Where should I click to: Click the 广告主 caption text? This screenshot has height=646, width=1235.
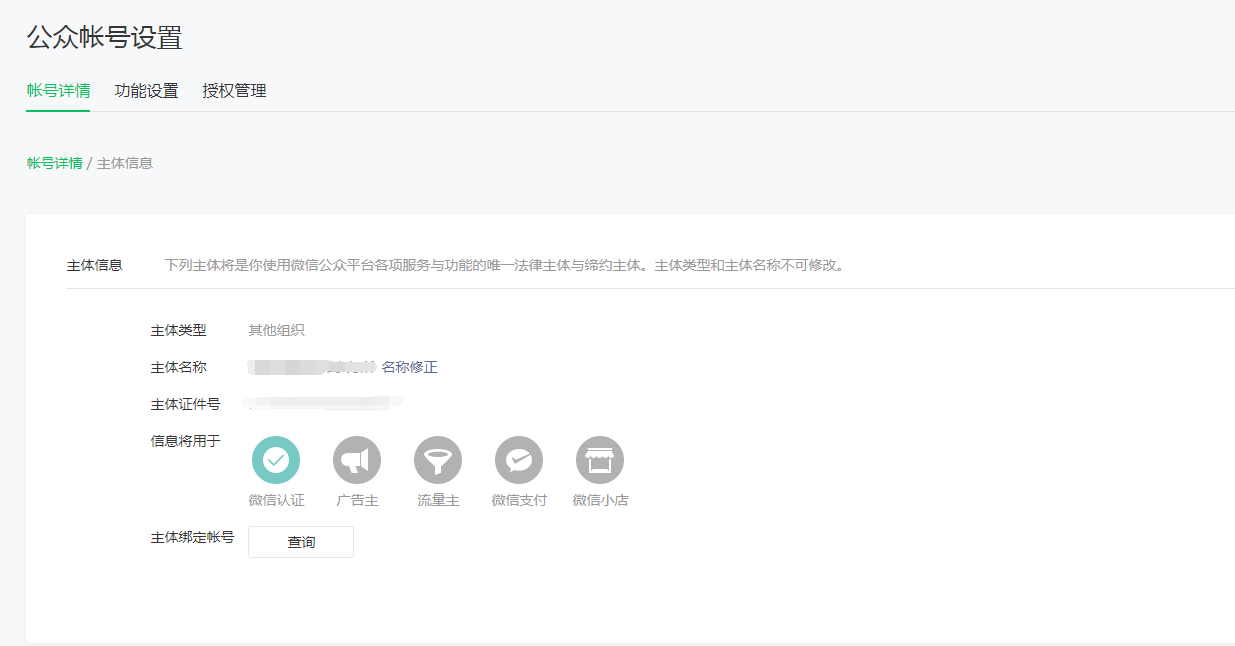pyautogui.click(x=357, y=500)
